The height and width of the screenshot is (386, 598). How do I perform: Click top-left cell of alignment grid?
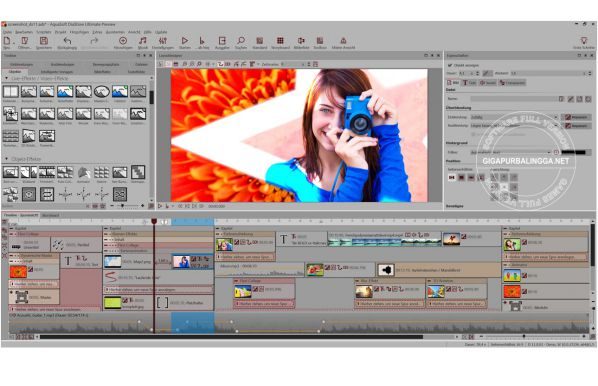494,177
